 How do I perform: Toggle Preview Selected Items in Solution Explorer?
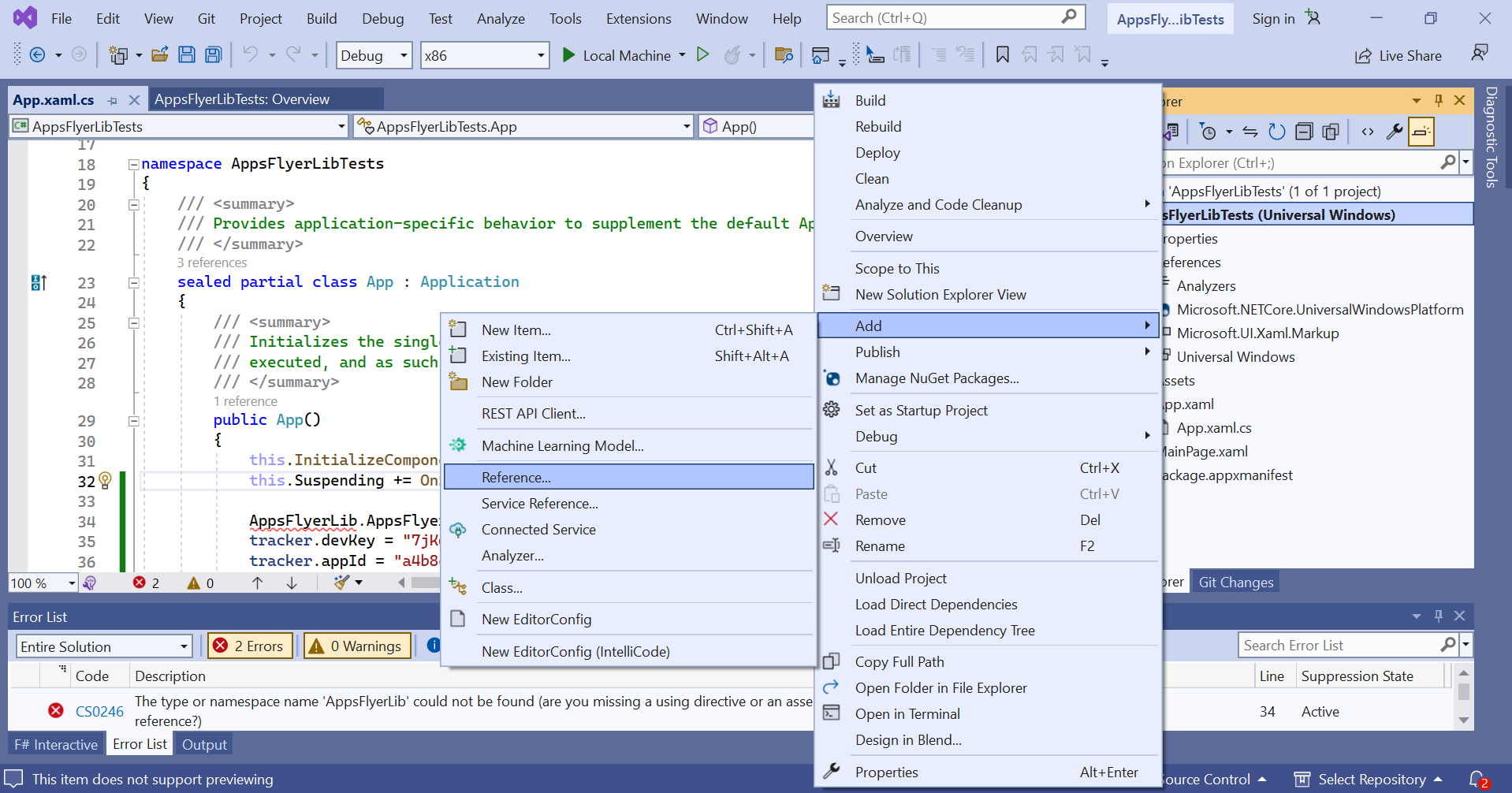tap(1421, 132)
